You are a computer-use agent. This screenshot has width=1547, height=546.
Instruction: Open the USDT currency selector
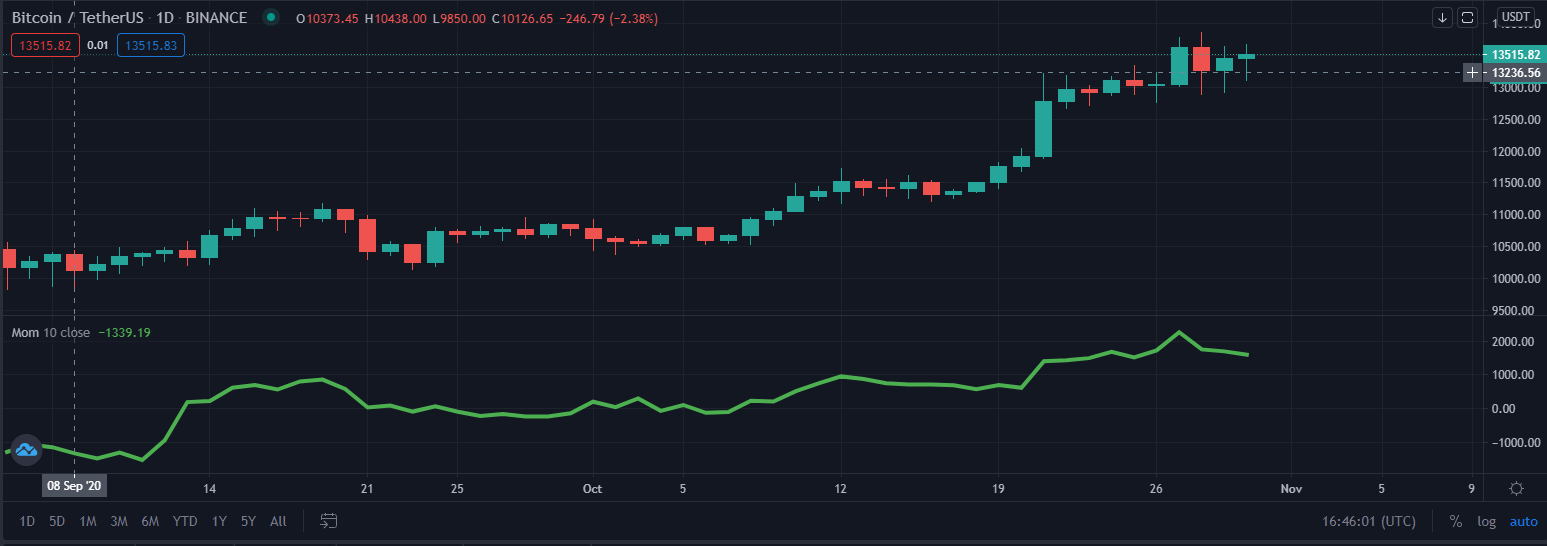[x=1517, y=16]
